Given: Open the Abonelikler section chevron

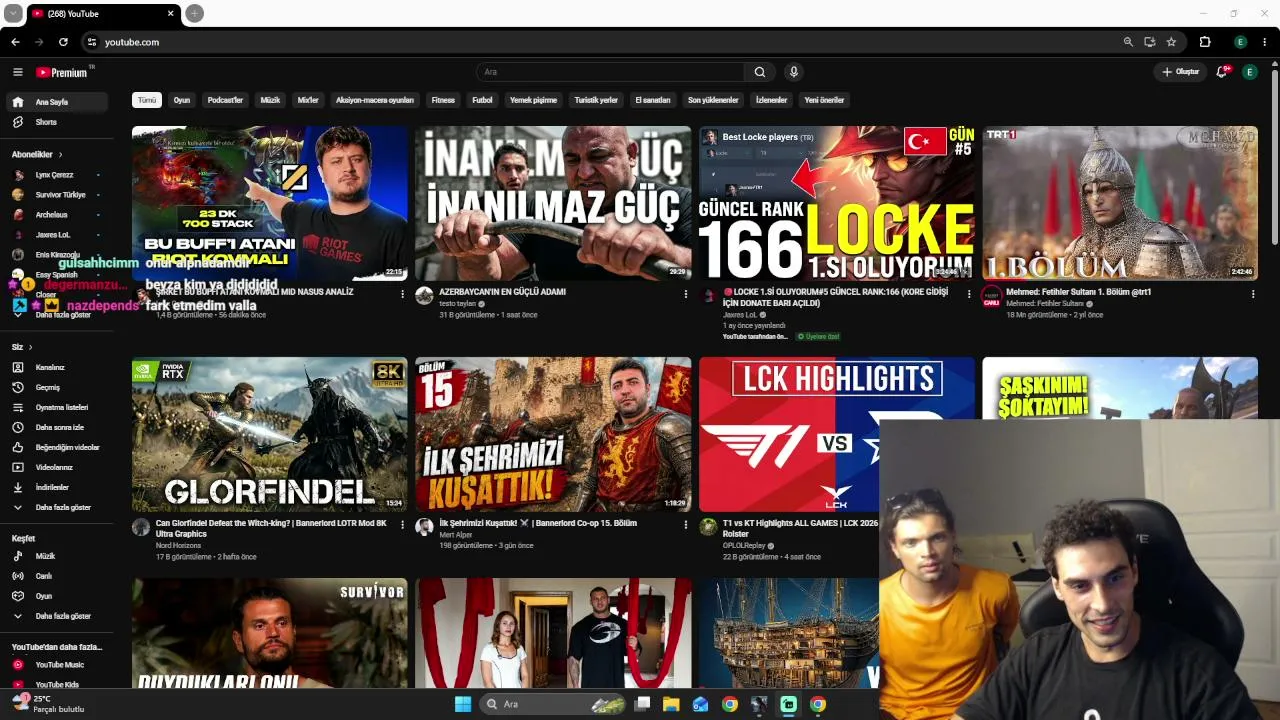Looking at the screenshot, I should pos(60,155).
